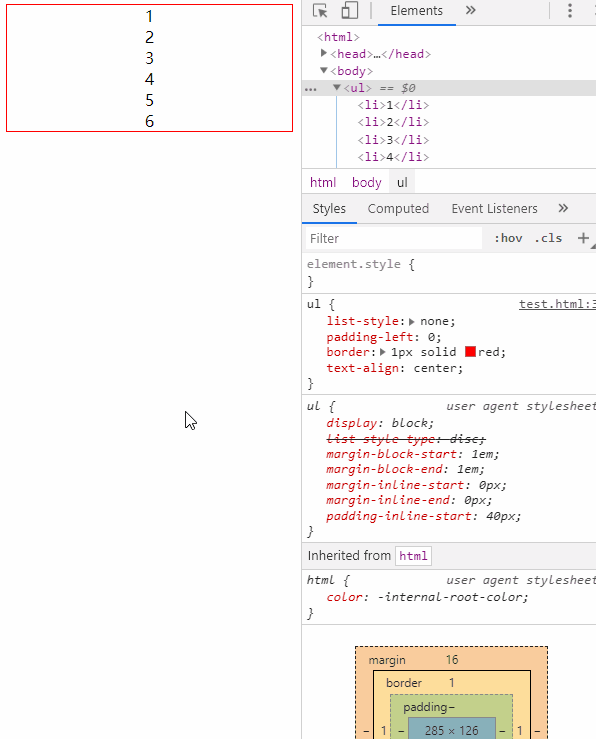Add new style rule plus icon
596x739 pixels.
tap(583, 238)
